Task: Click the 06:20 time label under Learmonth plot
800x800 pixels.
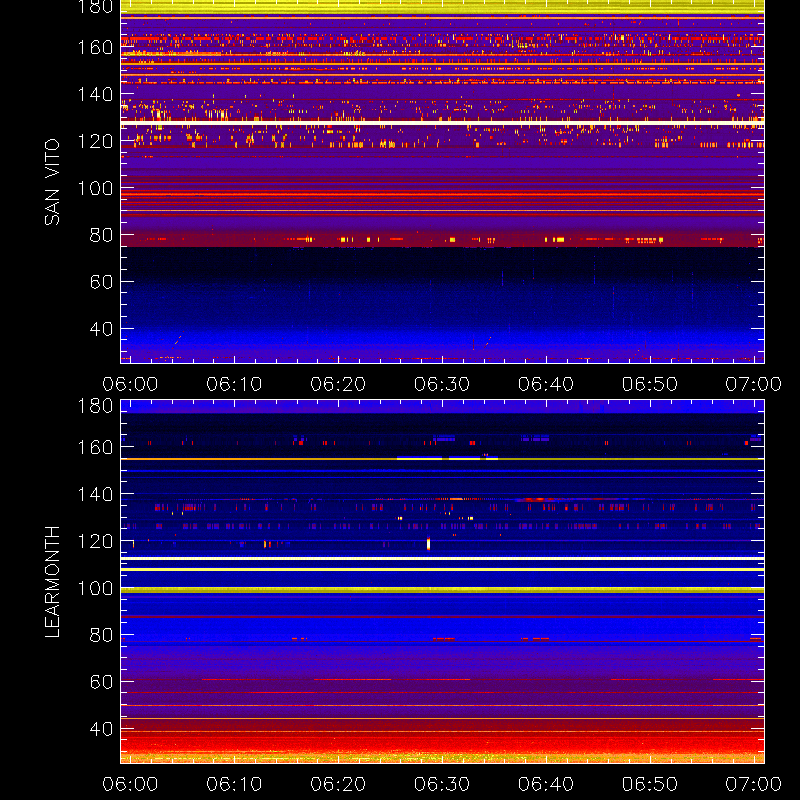Action: pyautogui.click(x=338, y=784)
